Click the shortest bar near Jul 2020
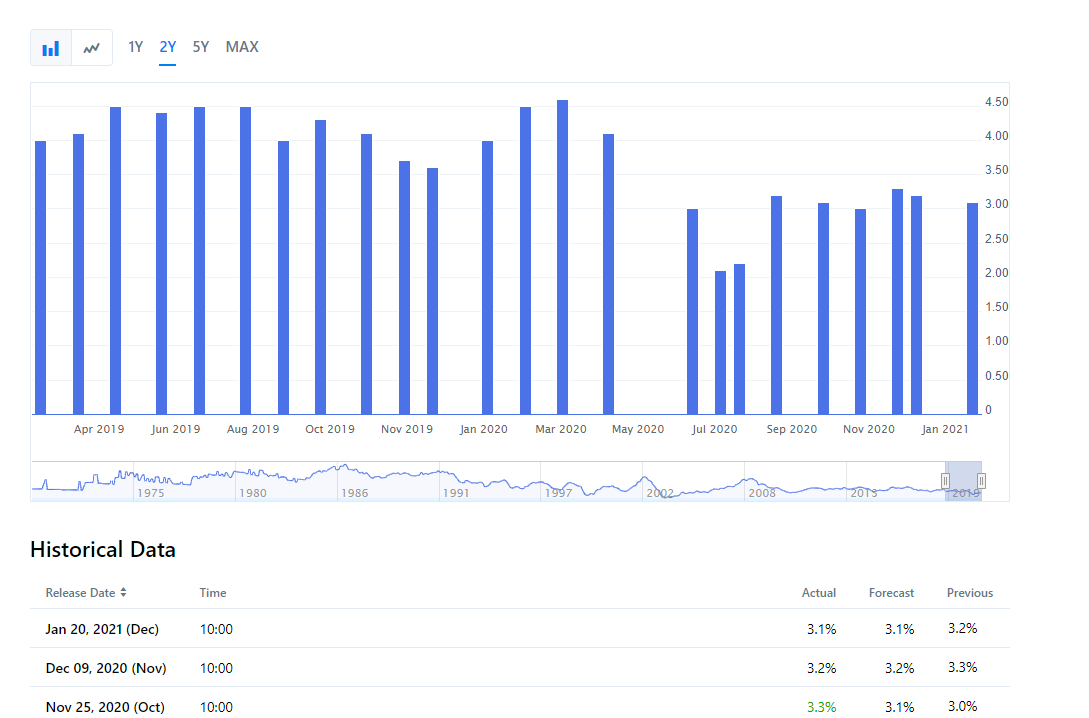The width and height of the screenshot is (1089, 718). pos(720,342)
